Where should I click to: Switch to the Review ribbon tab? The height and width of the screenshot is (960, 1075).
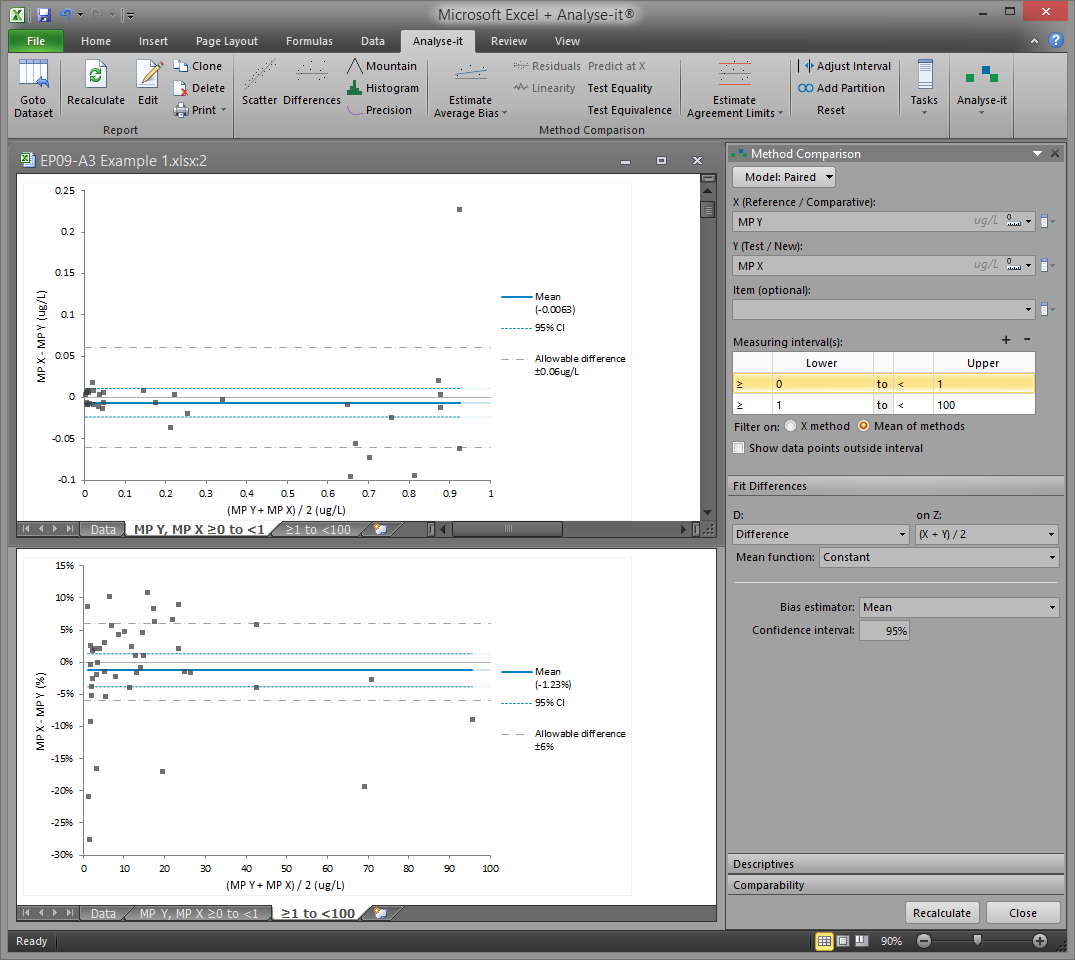pos(509,41)
